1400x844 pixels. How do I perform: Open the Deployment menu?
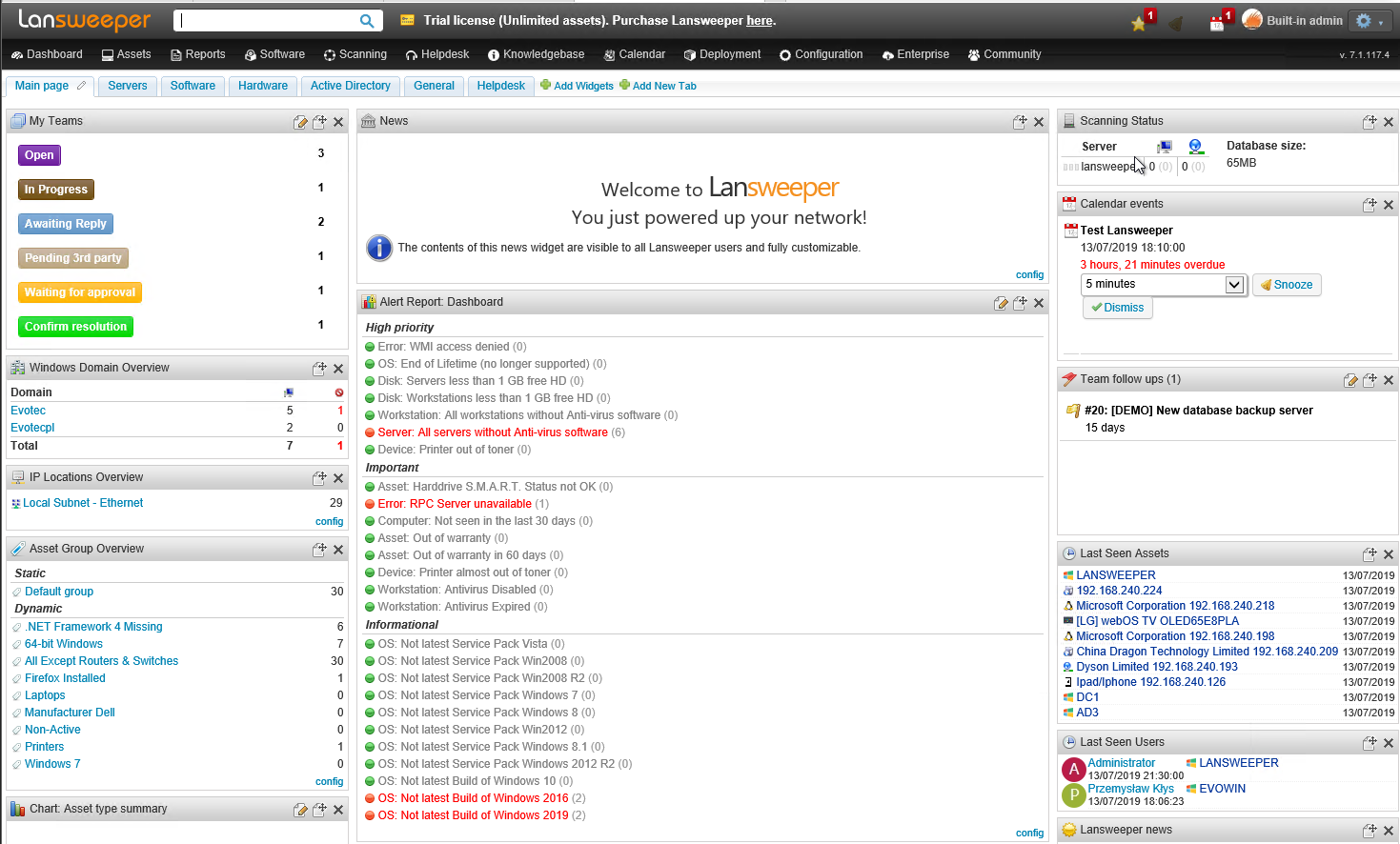click(x=721, y=54)
